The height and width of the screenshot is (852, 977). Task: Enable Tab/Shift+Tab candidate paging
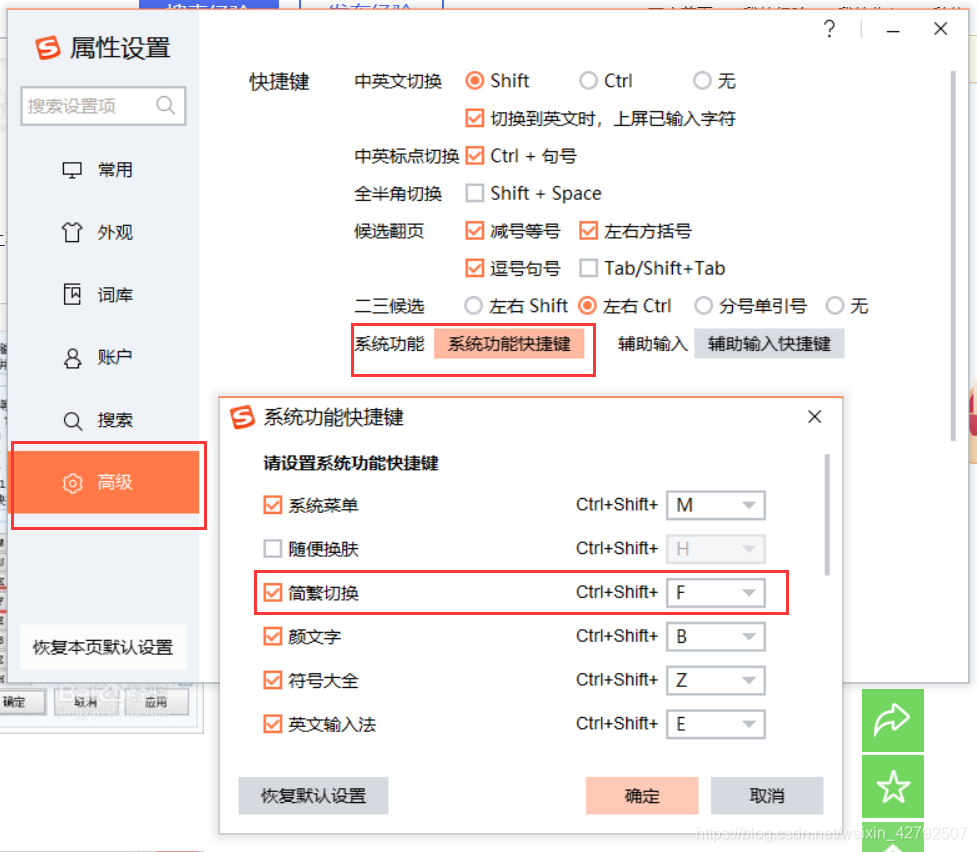pyautogui.click(x=588, y=268)
